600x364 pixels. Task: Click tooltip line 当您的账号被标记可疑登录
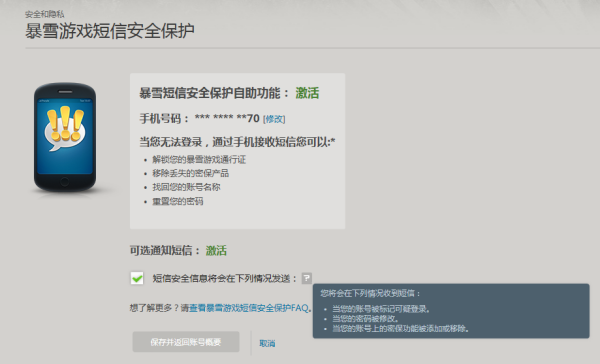(381, 309)
